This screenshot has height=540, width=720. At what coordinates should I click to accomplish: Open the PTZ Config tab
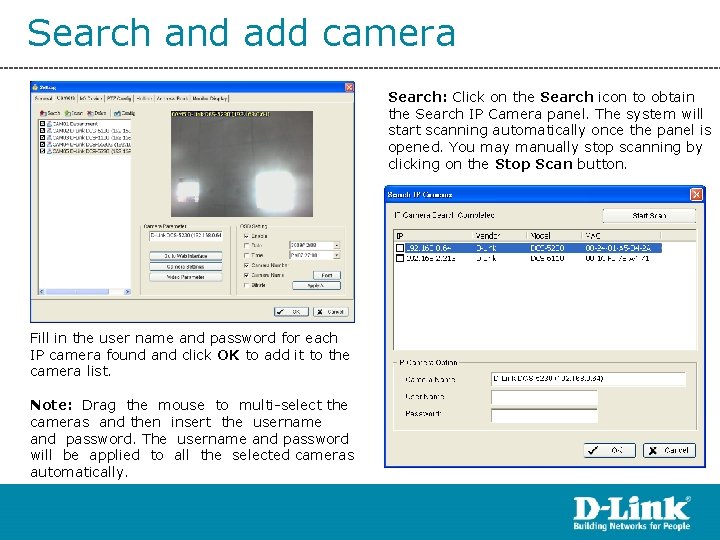tap(118, 98)
